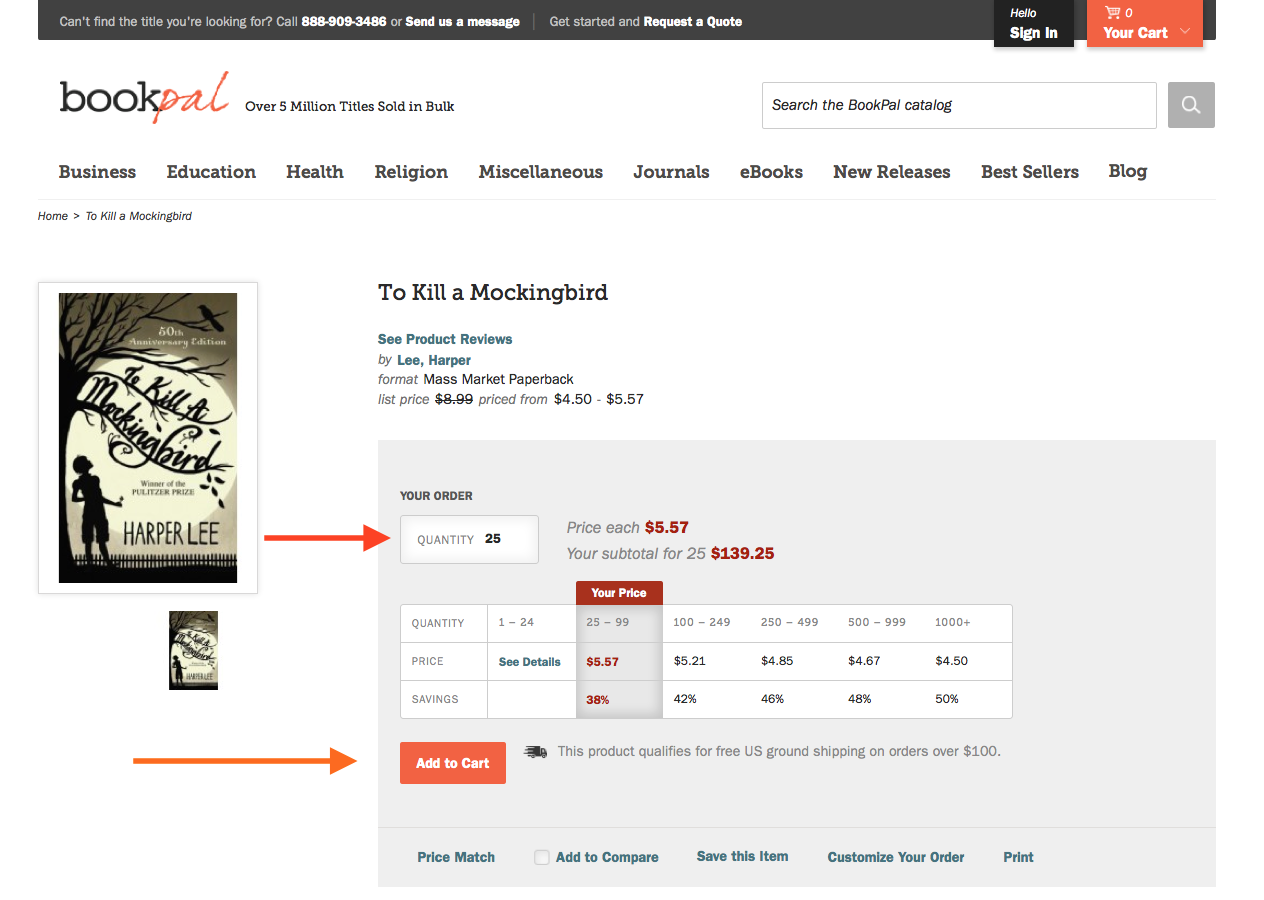Click the phone number 888-909-3486
The width and height of the screenshot is (1264, 900).
pyautogui.click(x=344, y=21)
